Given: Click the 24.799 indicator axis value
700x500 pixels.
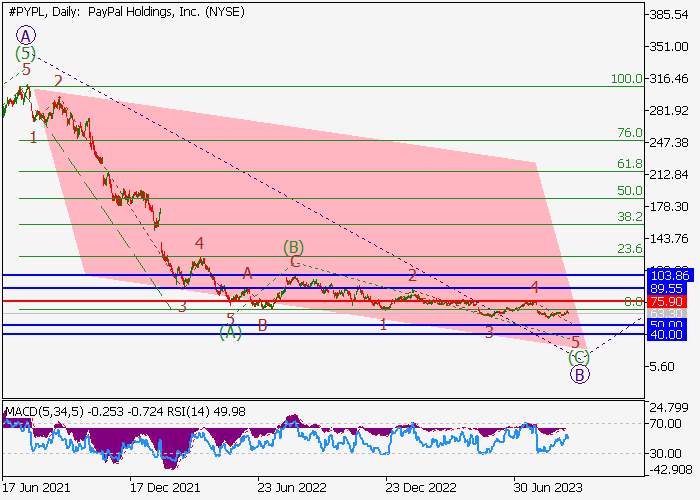Looking at the screenshot, I should tap(671, 408).
